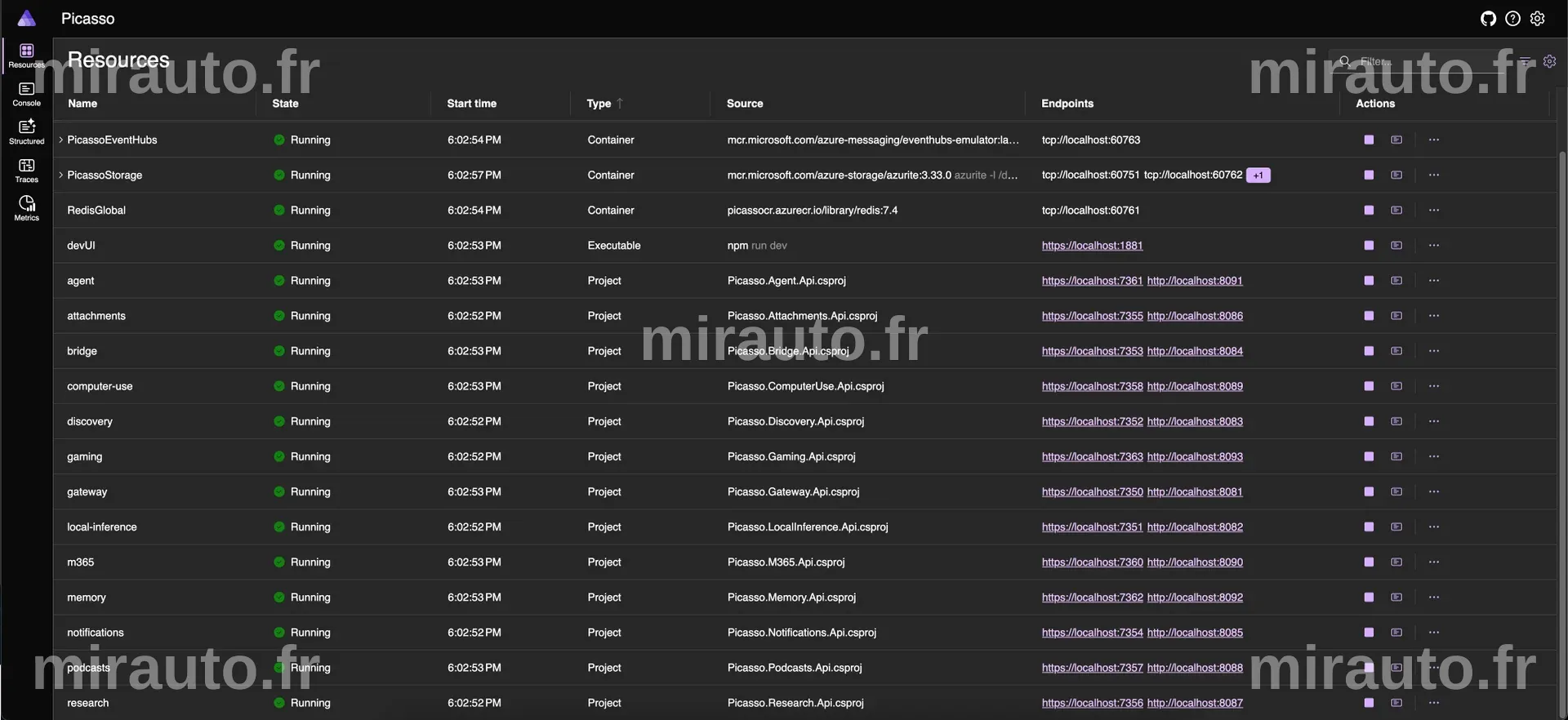
Task: Stop the PicassoStorage resource
Action: pos(1369,175)
